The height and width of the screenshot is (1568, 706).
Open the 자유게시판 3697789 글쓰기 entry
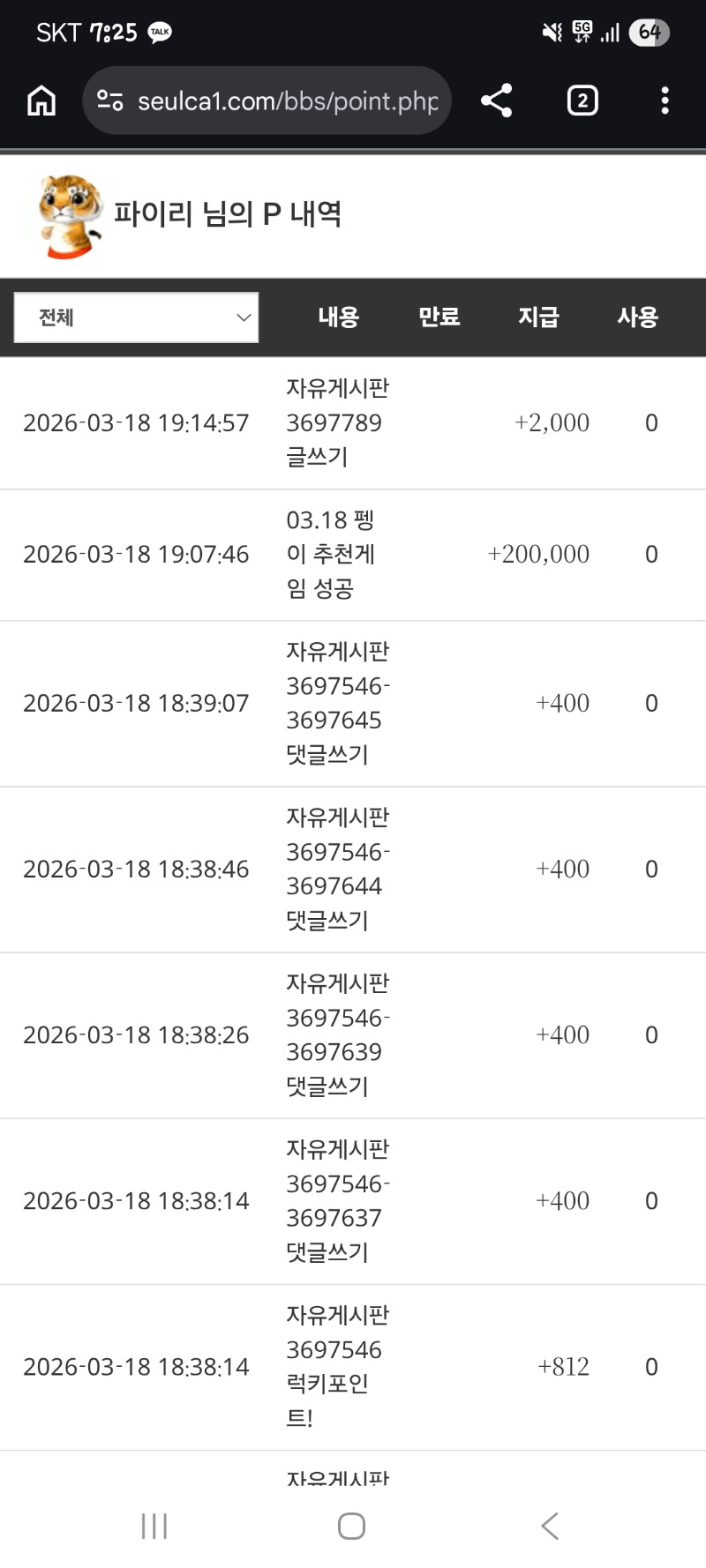click(x=337, y=422)
